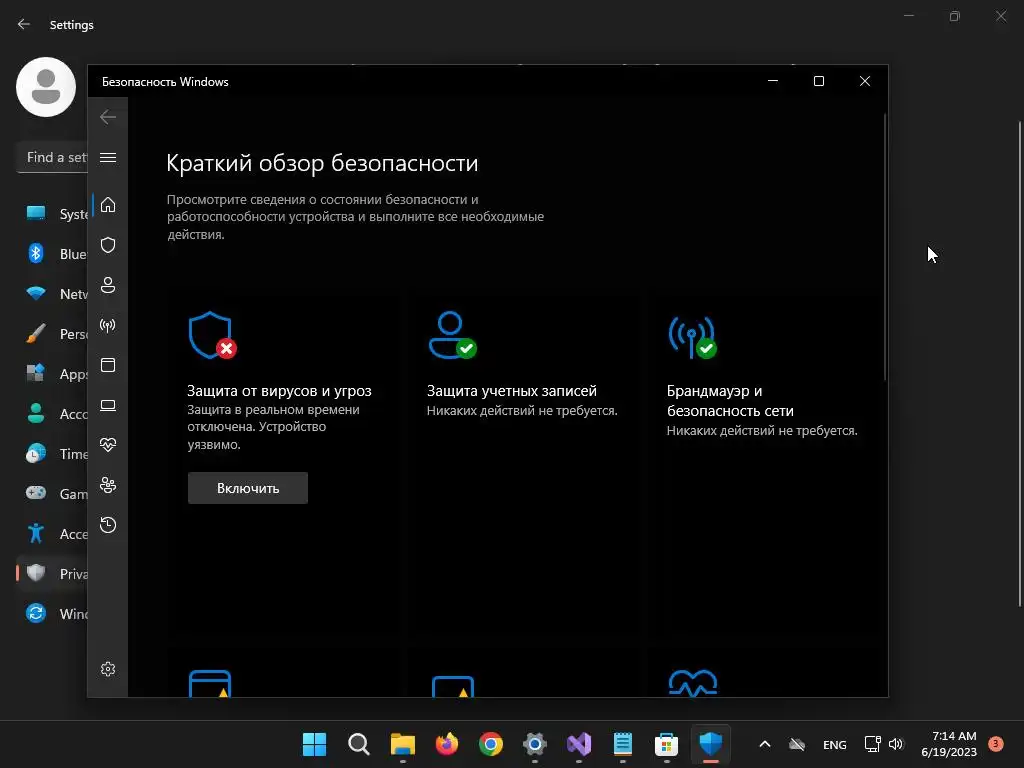Open the volume control in system tray

tap(896, 744)
